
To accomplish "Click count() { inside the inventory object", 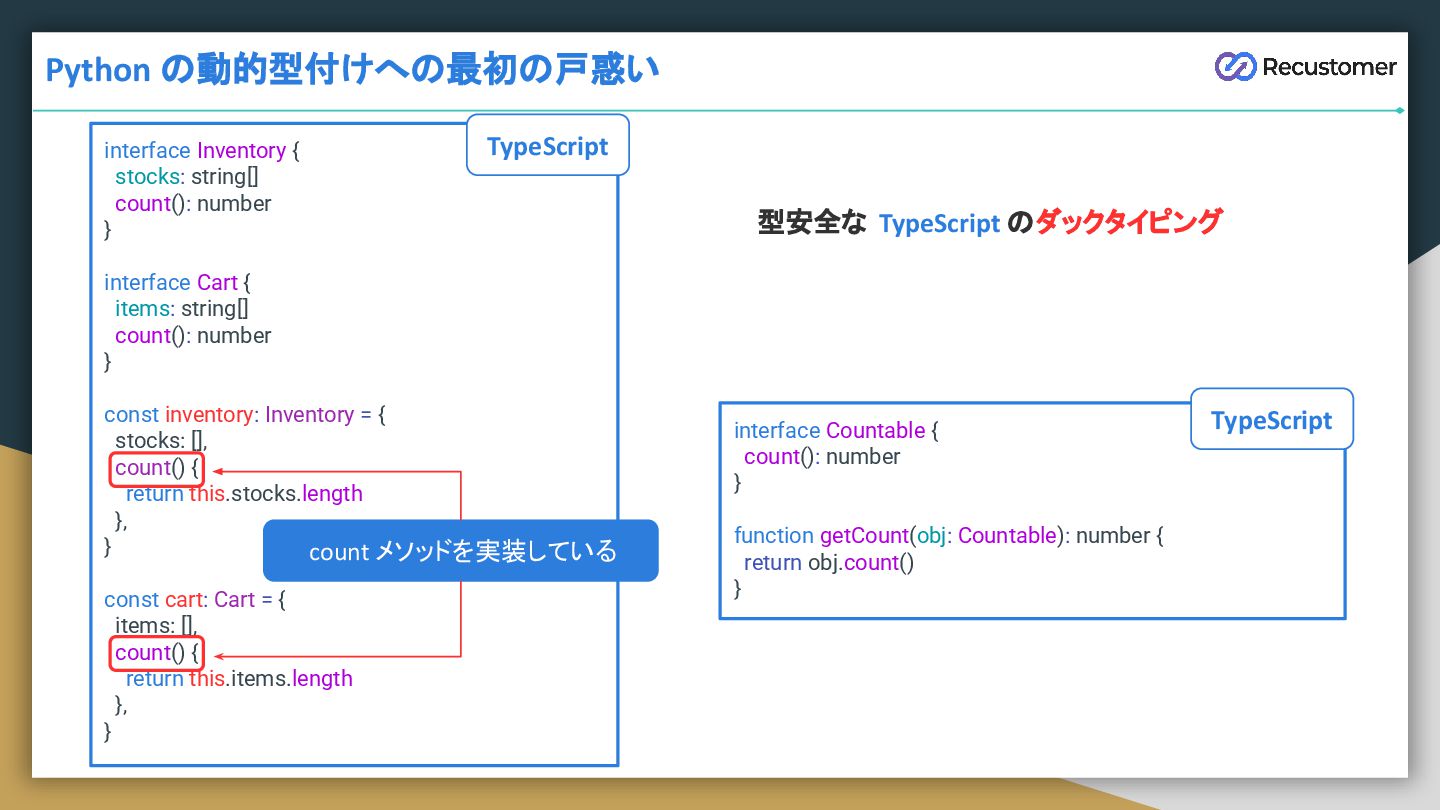I will (157, 468).
